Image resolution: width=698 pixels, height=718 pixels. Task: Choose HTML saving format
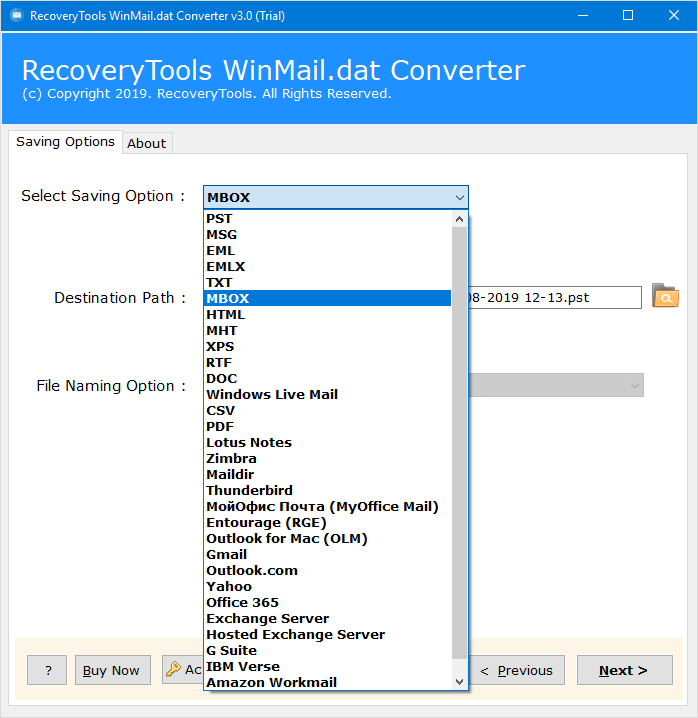click(x=327, y=315)
